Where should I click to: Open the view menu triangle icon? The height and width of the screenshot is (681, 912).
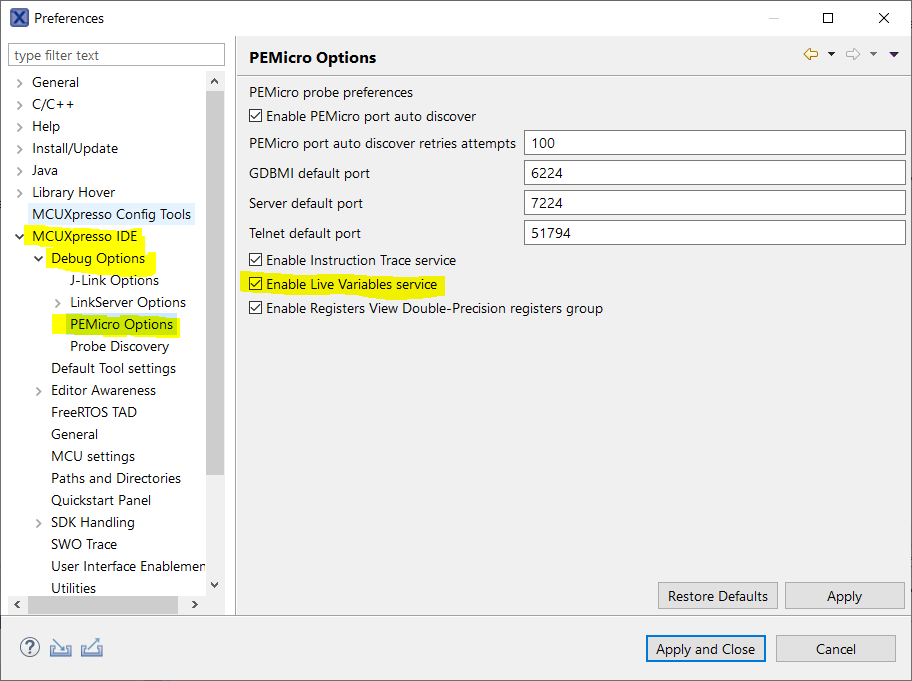(x=894, y=55)
